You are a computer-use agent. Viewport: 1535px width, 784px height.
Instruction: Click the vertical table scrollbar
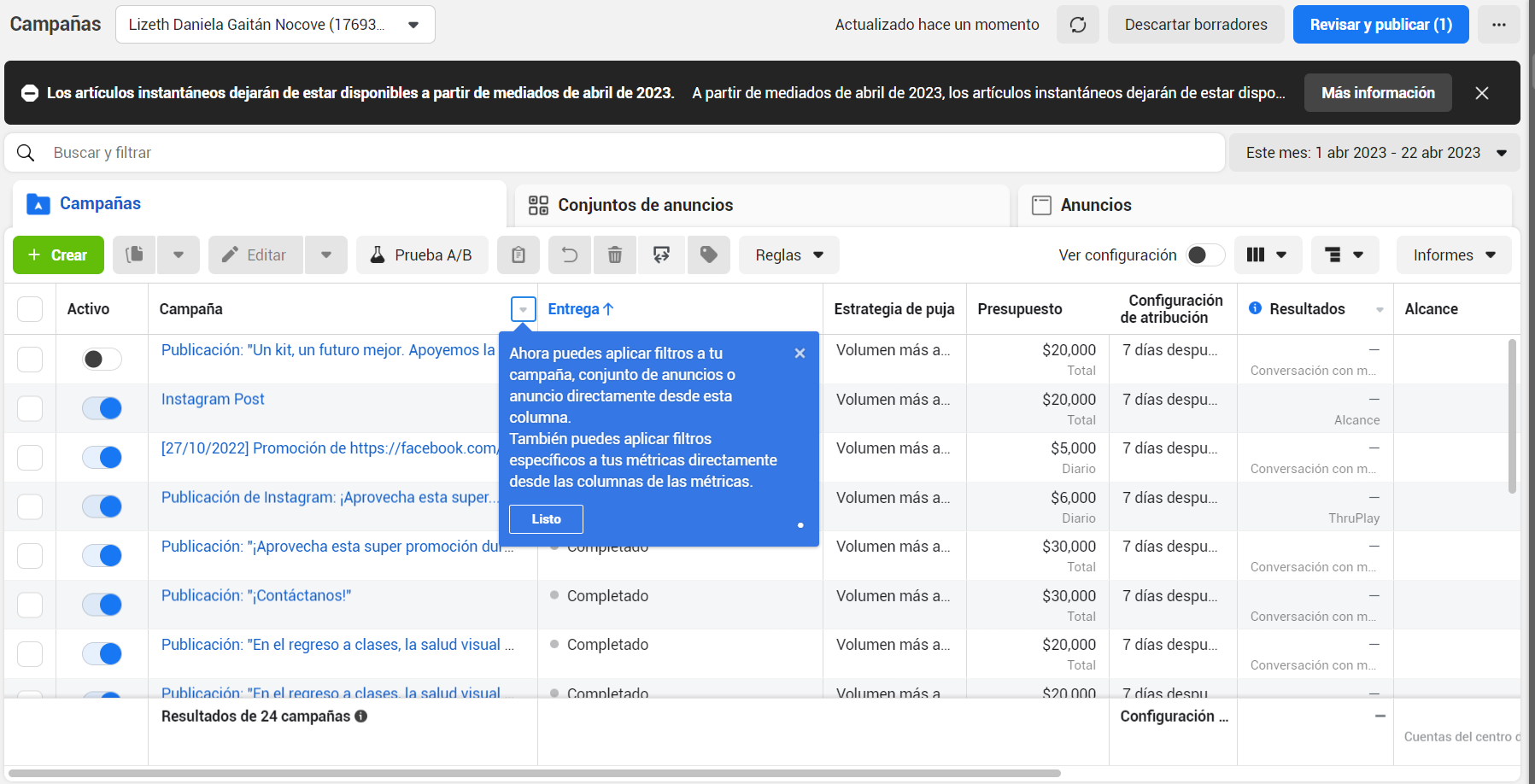point(1512,417)
